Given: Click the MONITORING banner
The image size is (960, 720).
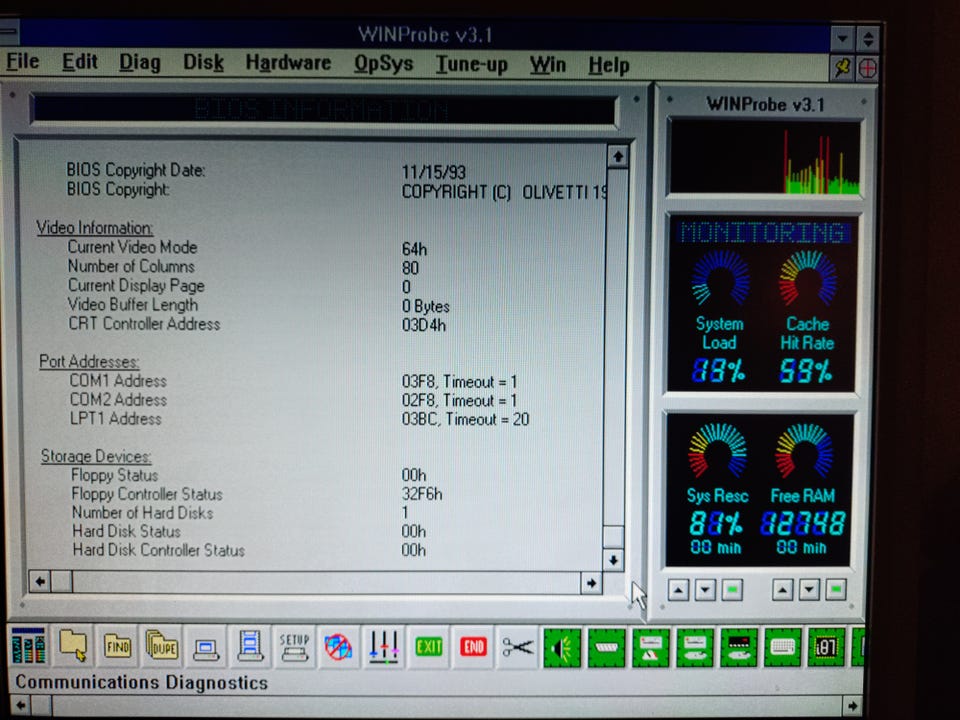Looking at the screenshot, I should [764, 233].
